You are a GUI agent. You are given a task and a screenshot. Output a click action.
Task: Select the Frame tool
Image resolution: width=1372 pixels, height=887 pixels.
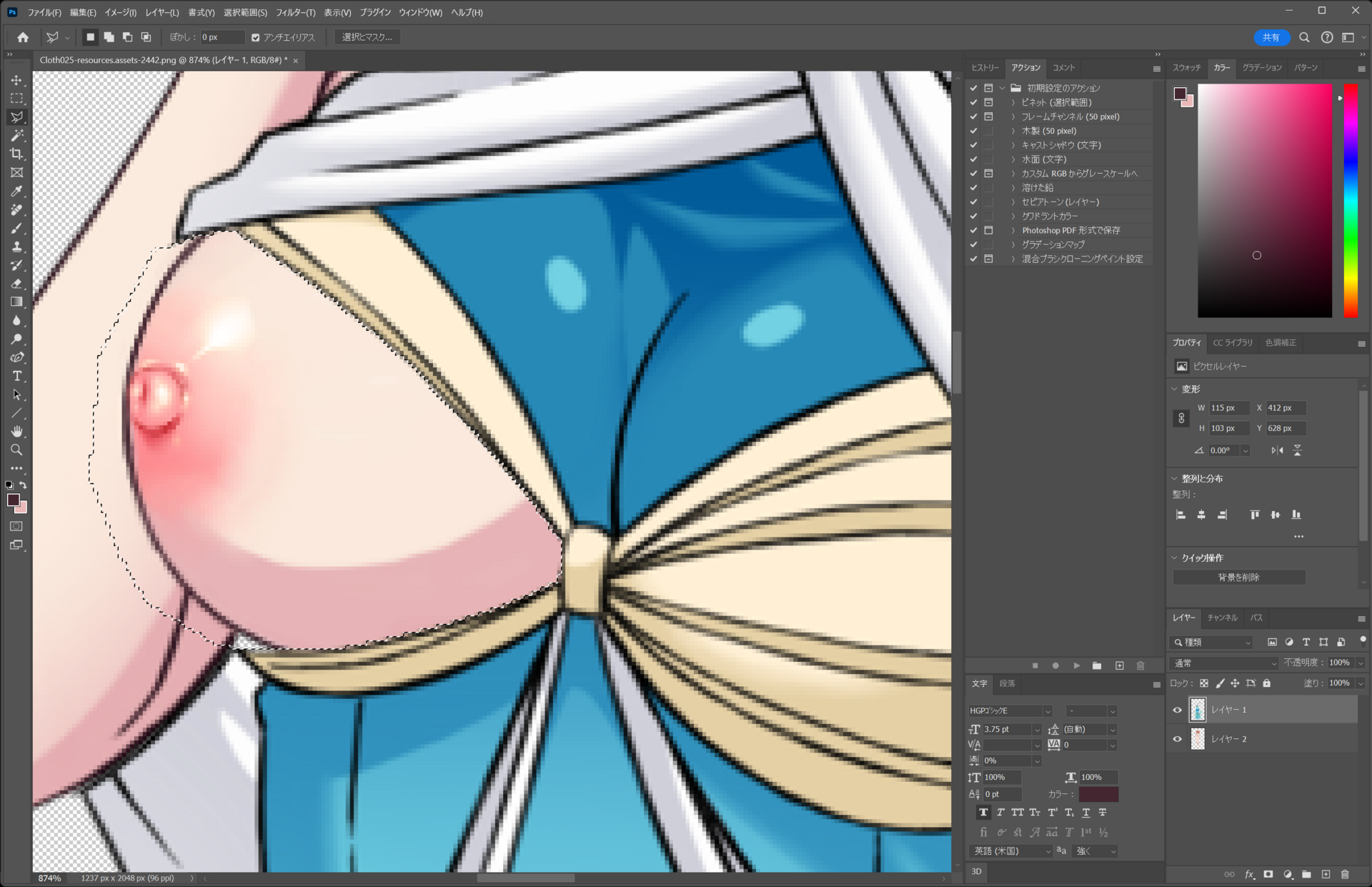click(16, 173)
